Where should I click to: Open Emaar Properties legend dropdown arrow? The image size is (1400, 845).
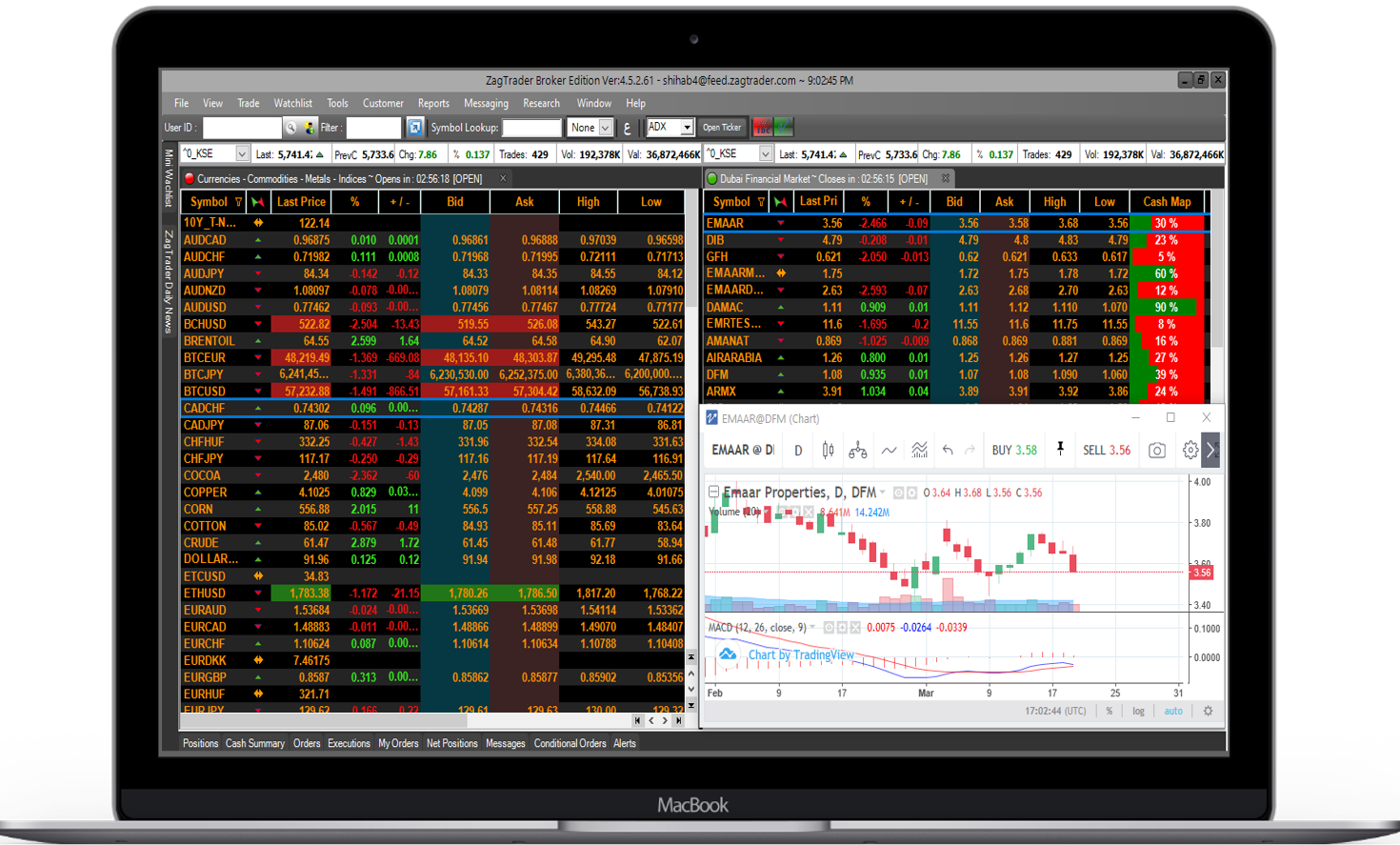pos(883,493)
